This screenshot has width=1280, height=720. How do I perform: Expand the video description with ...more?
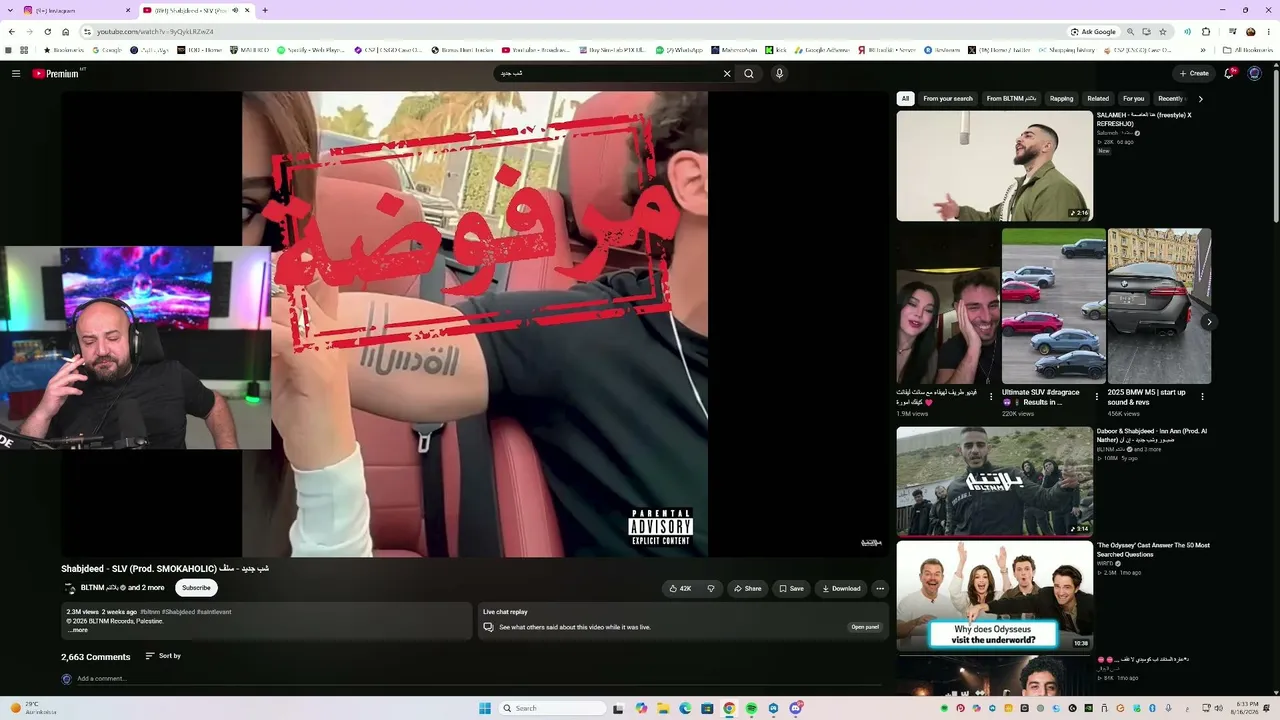77,630
